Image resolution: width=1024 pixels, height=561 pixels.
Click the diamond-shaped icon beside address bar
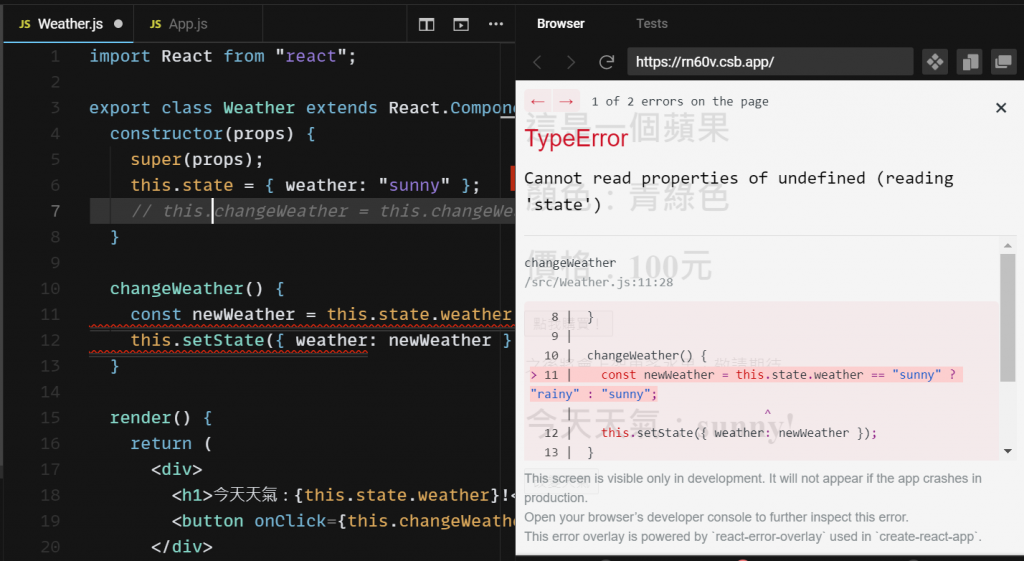(935, 62)
